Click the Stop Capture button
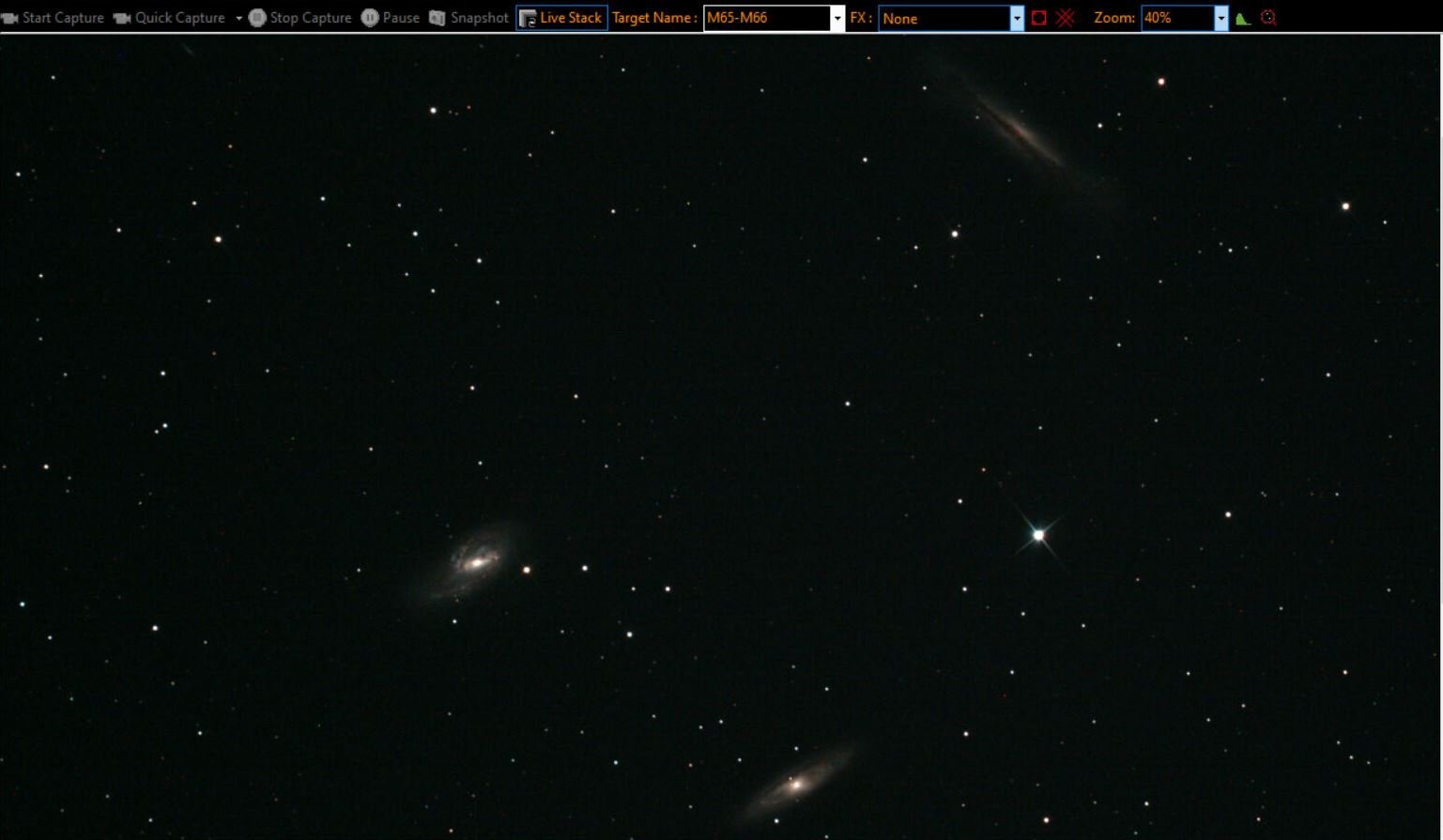This screenshot has width=1443, height=840. [x=299, y=18]
